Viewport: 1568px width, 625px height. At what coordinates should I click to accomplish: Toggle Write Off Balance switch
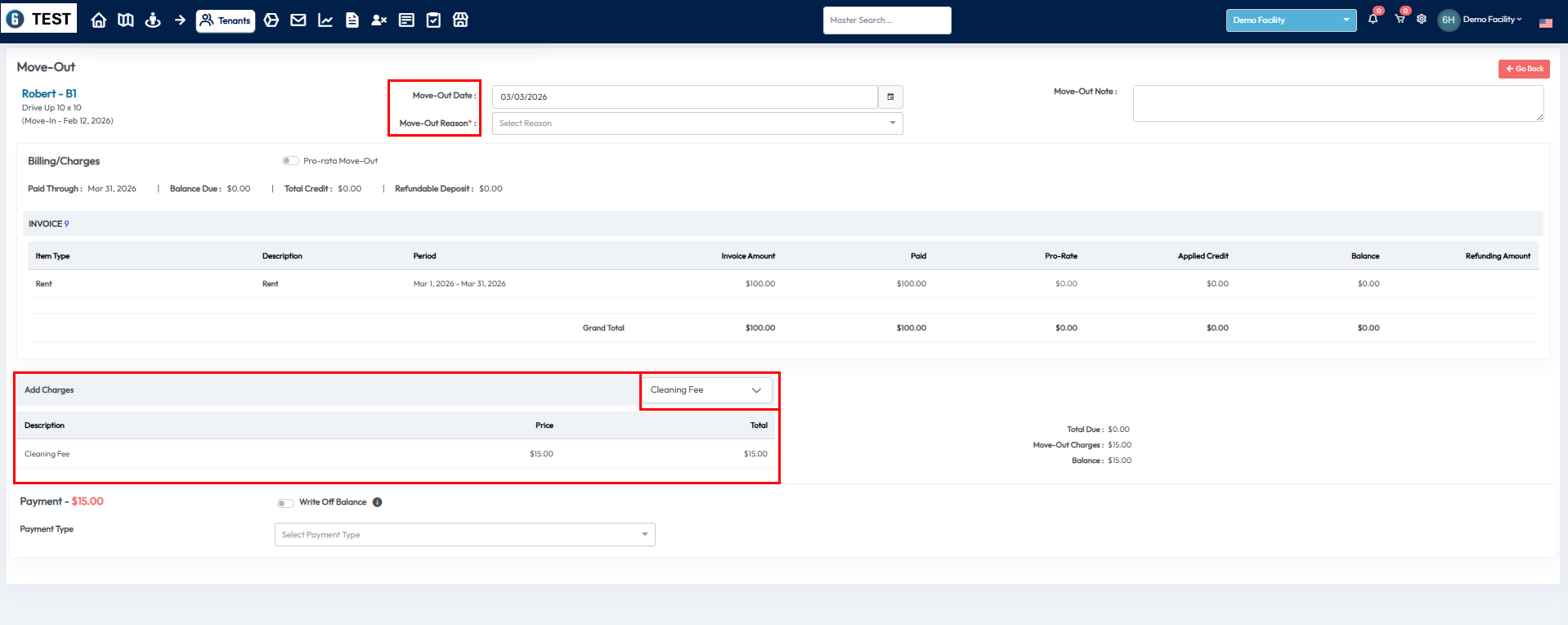[x=285, y=503]
